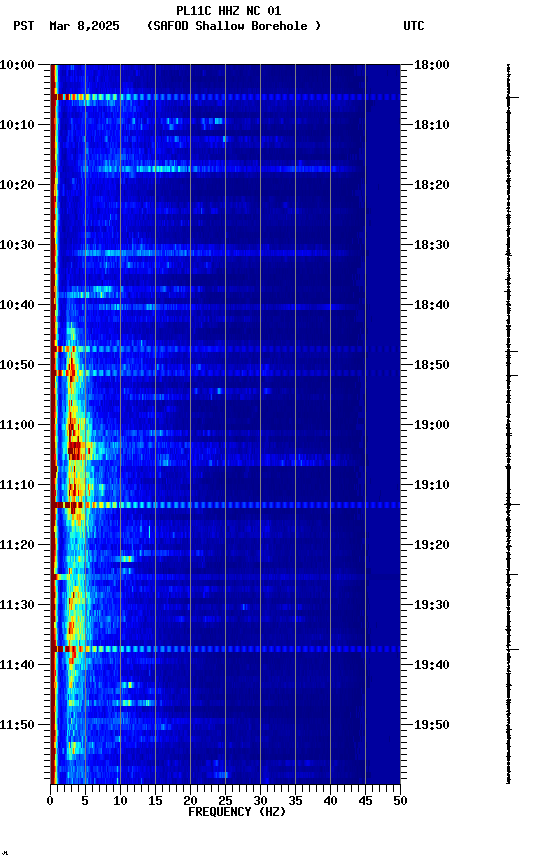552x864 pixels.
Task: Click the 10:40 PST time label
Action: point(17,305)
